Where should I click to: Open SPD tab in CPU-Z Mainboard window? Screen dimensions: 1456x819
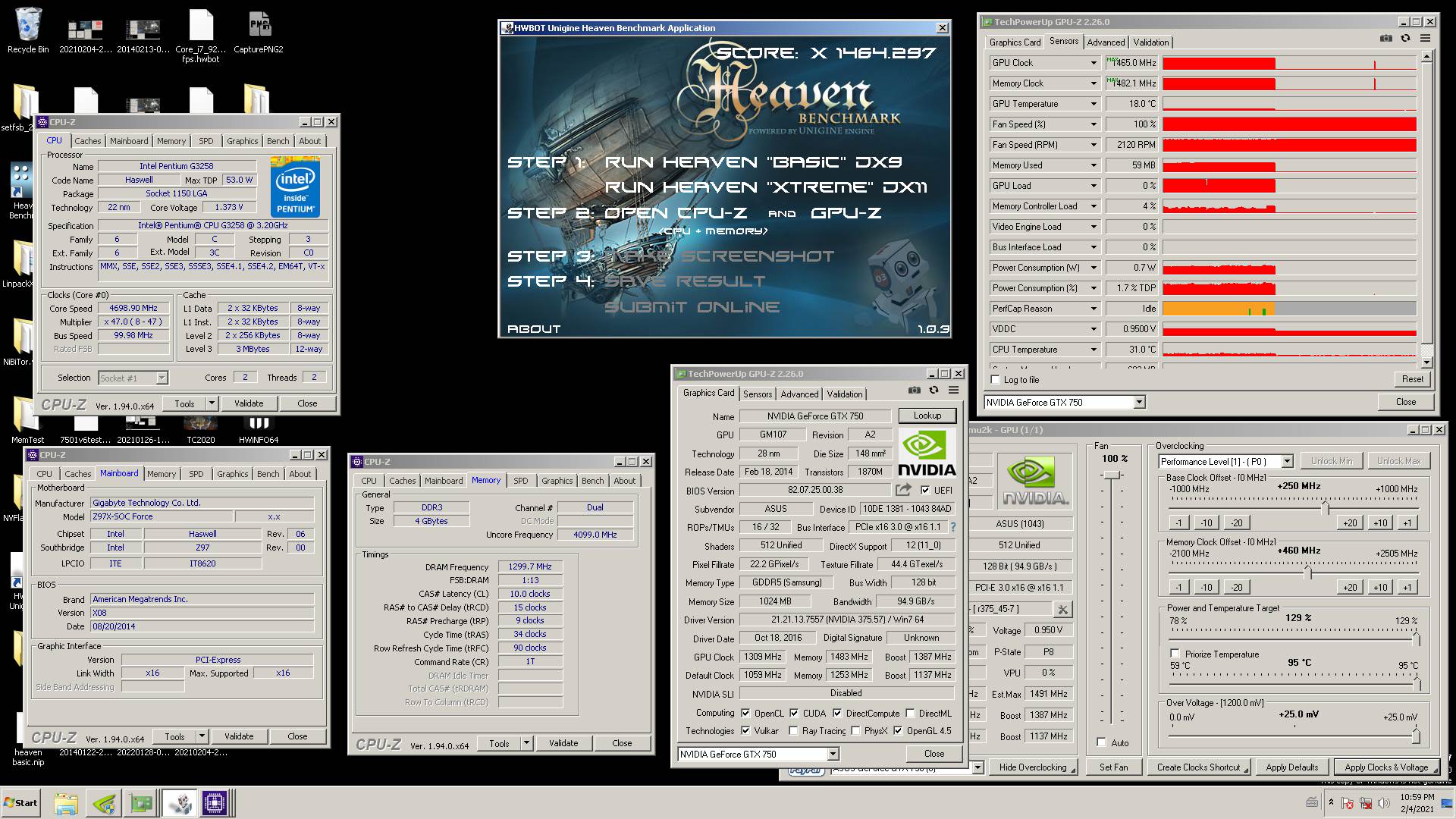[196, 474]
